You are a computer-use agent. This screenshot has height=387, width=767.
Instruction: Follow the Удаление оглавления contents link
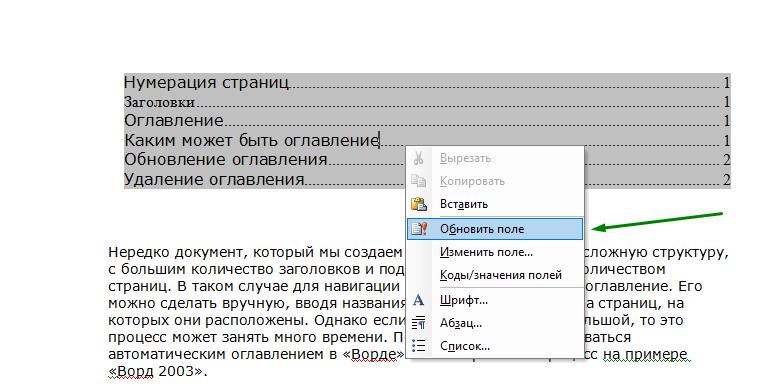coord(214,179)
